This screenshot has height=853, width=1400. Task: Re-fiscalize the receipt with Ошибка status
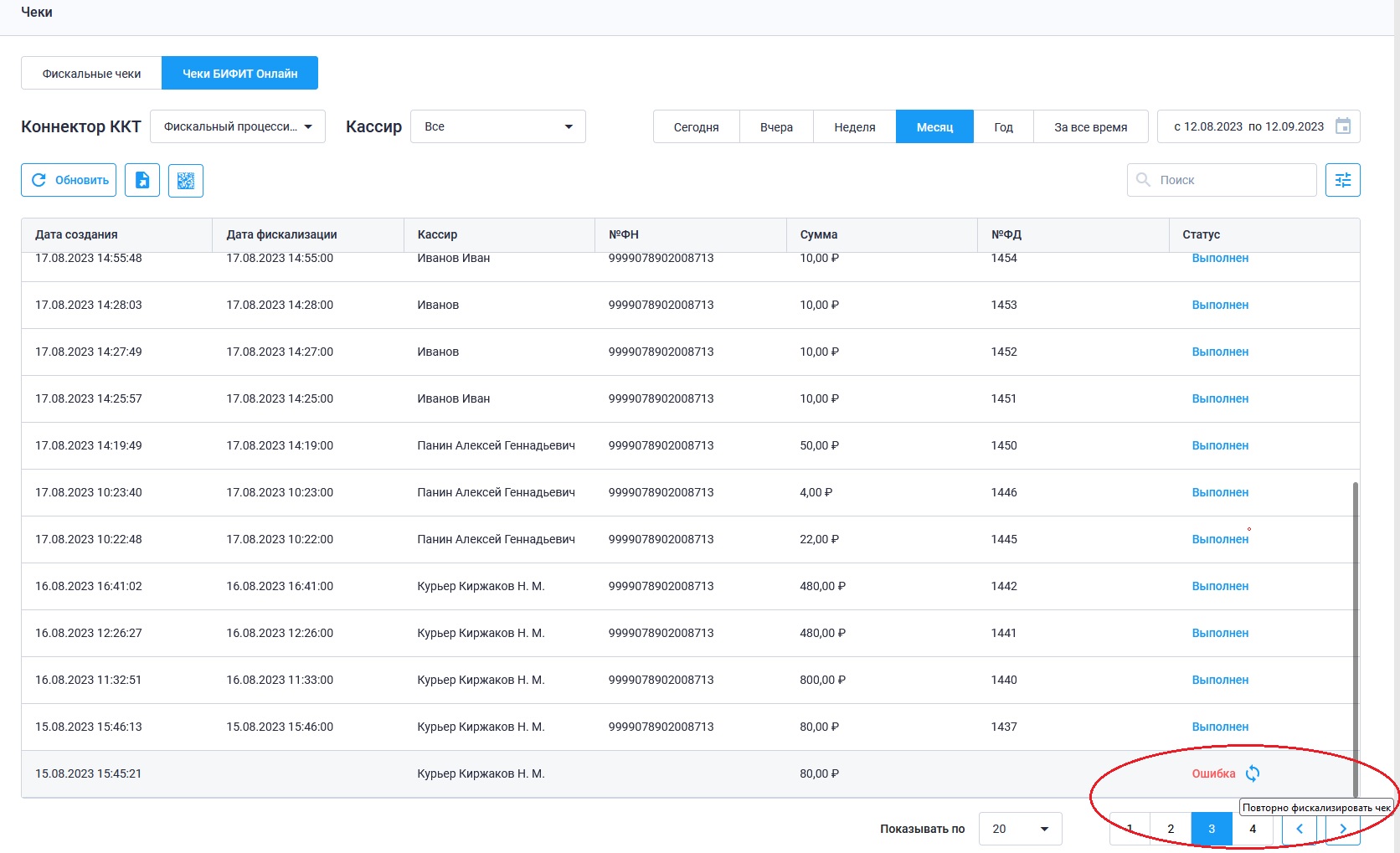[1253, 773]
